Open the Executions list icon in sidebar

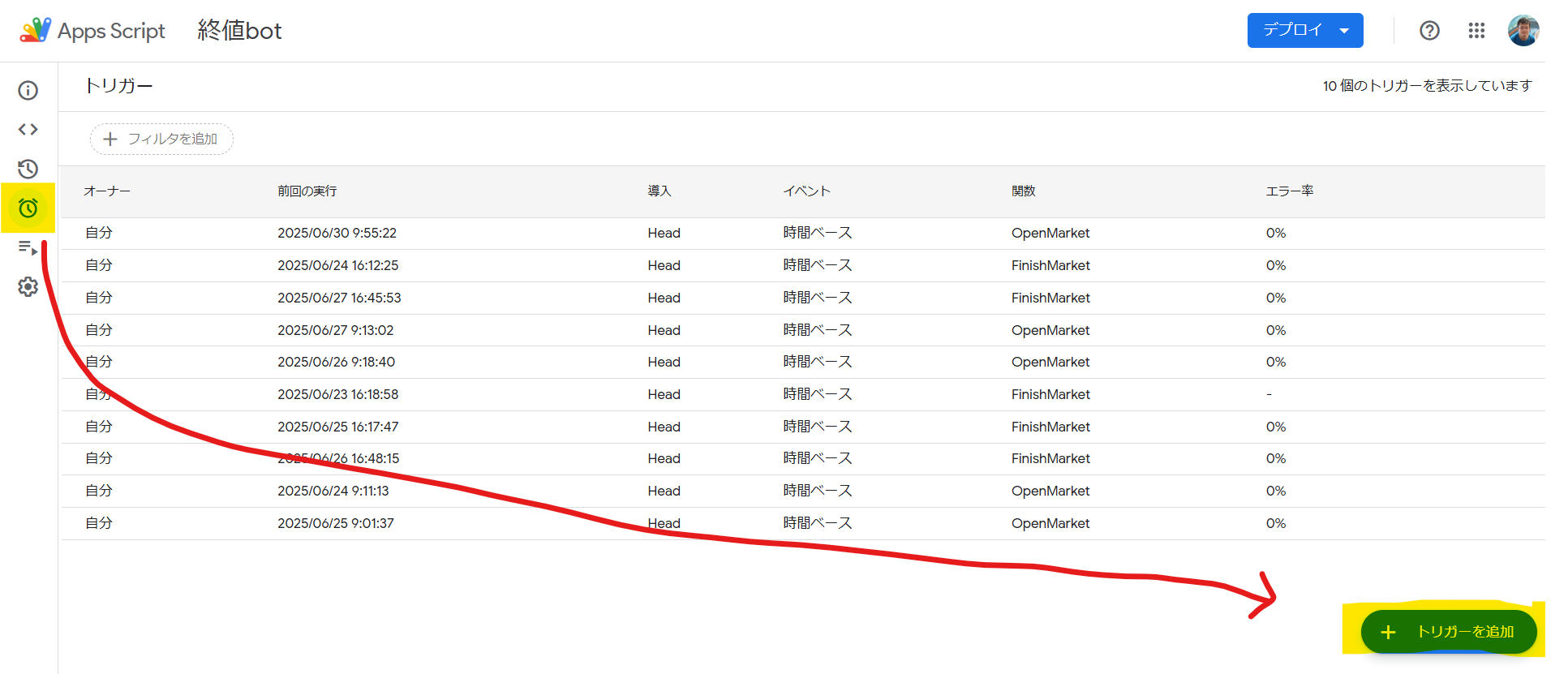[x=28, y=247]
